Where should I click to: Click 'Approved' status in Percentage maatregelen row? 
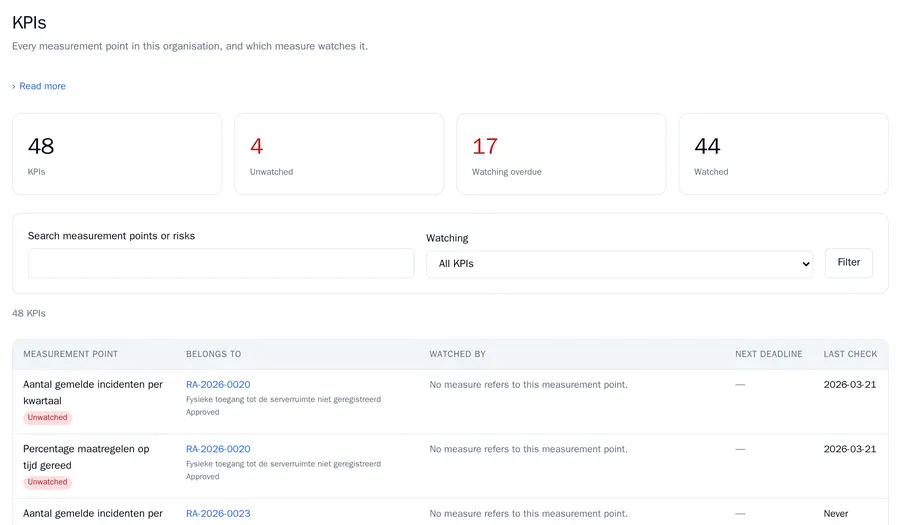[x=203, y=476]
